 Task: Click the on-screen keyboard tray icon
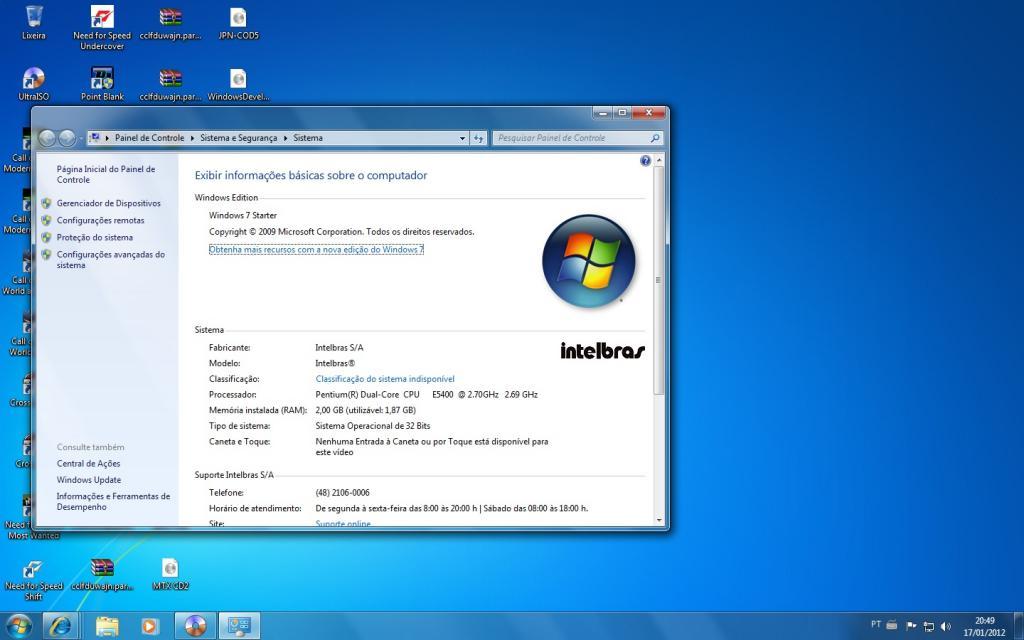point(893,625)
